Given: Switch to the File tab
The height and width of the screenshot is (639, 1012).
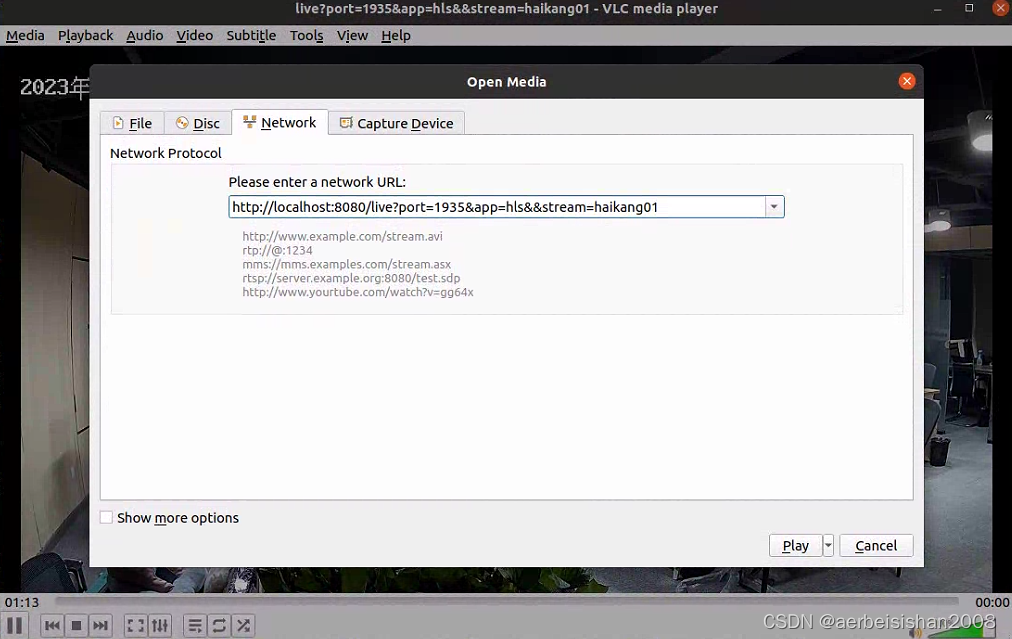Looking at the screenshot, I should point(132,123).
